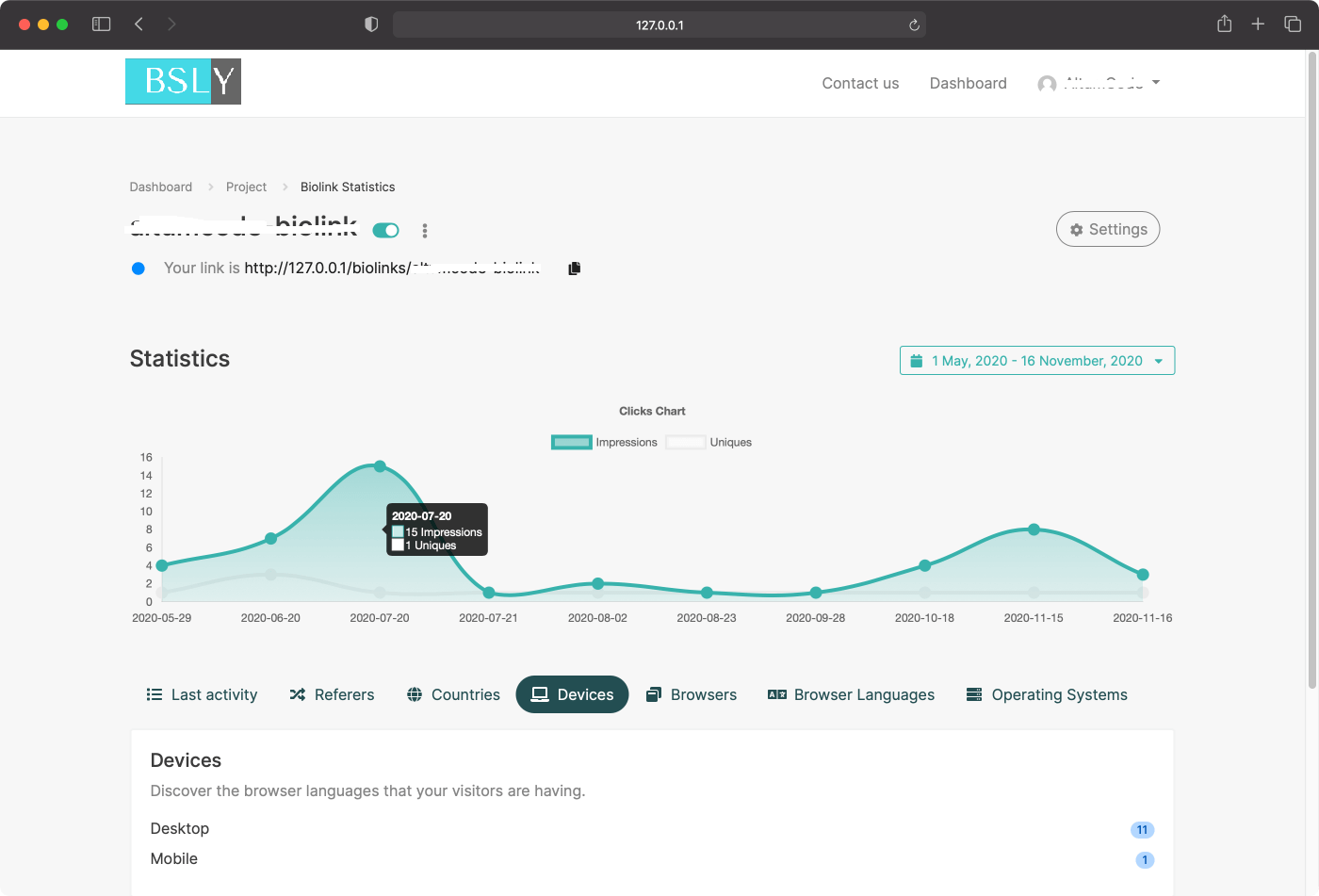Click the 2020-10-18 impressions data point
Viewport: 1319px width, 896px height.
[x=925, y=565]
